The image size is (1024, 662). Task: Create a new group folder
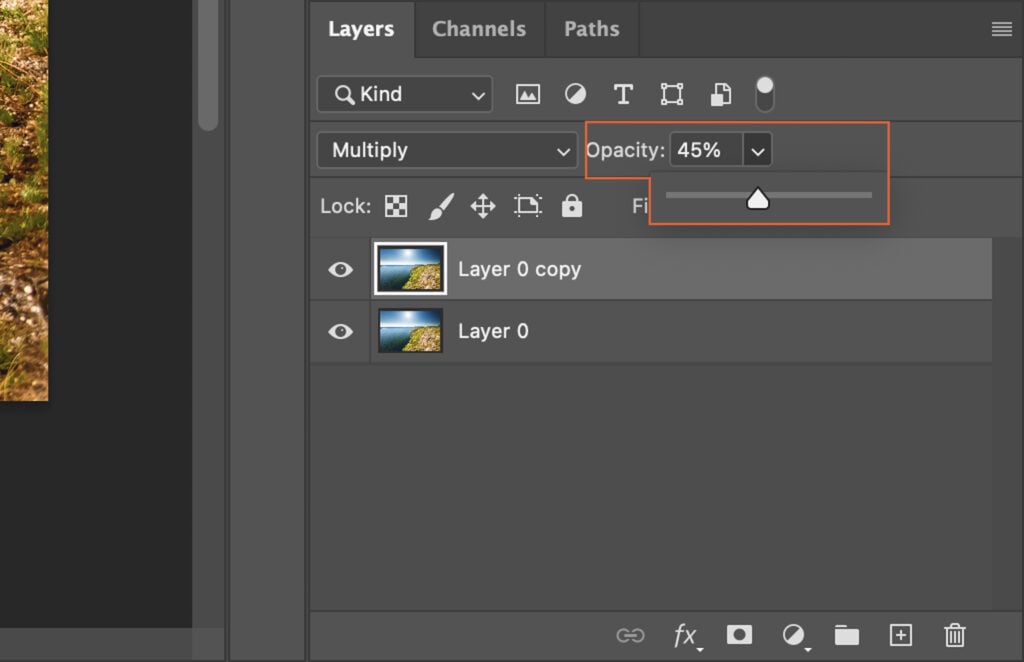pyautogui.click(x=846, y=635)
